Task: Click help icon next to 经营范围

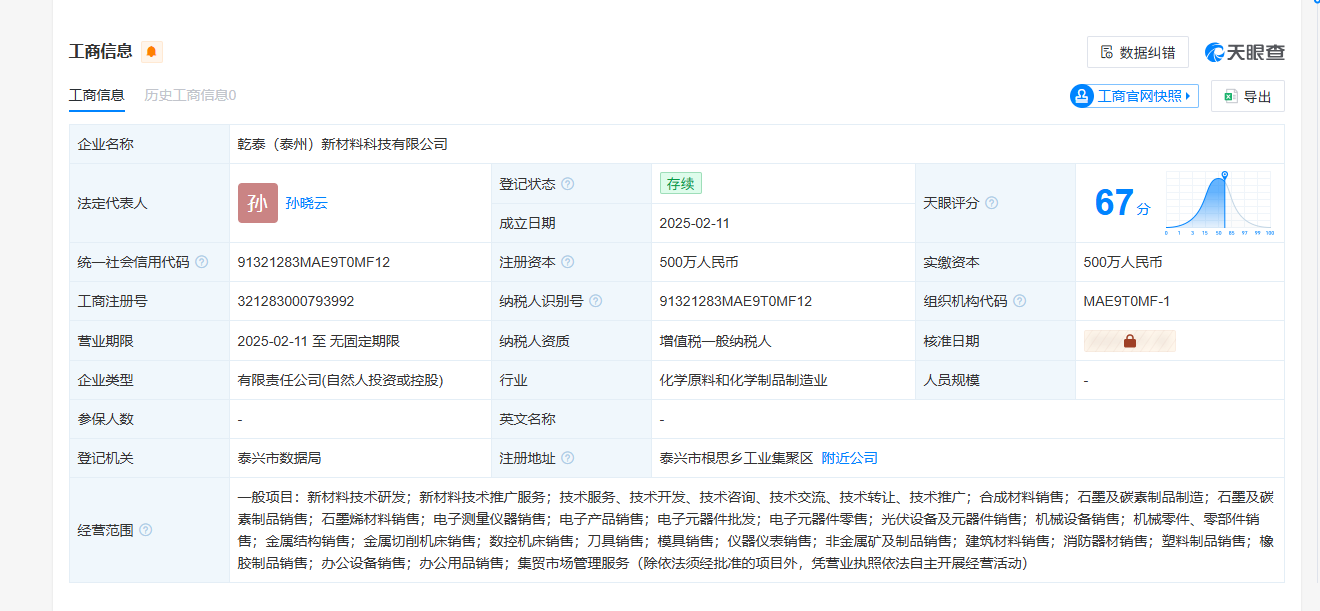Action: 146,530
